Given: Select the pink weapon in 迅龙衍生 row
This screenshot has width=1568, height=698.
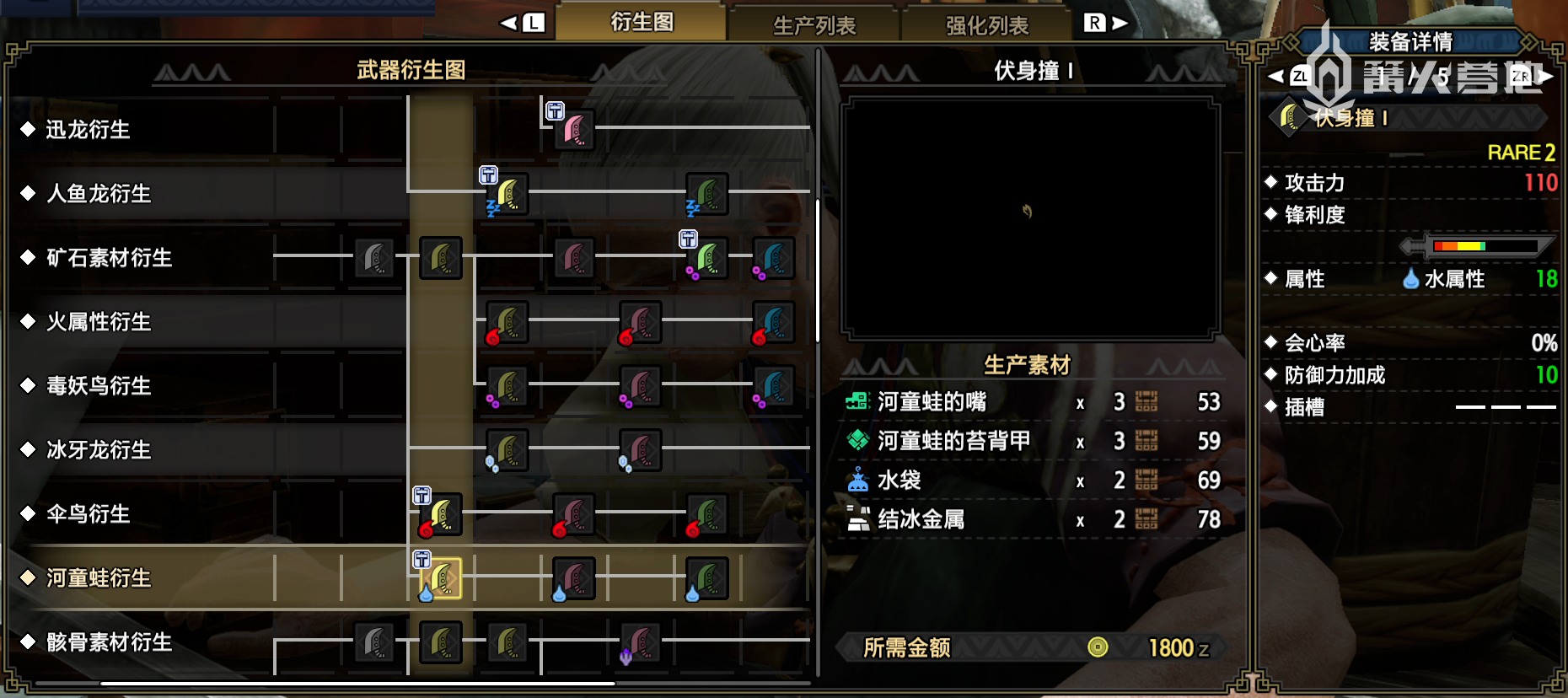Looking at the screenshot, I should pyautogui.click(x=574, y=130).
